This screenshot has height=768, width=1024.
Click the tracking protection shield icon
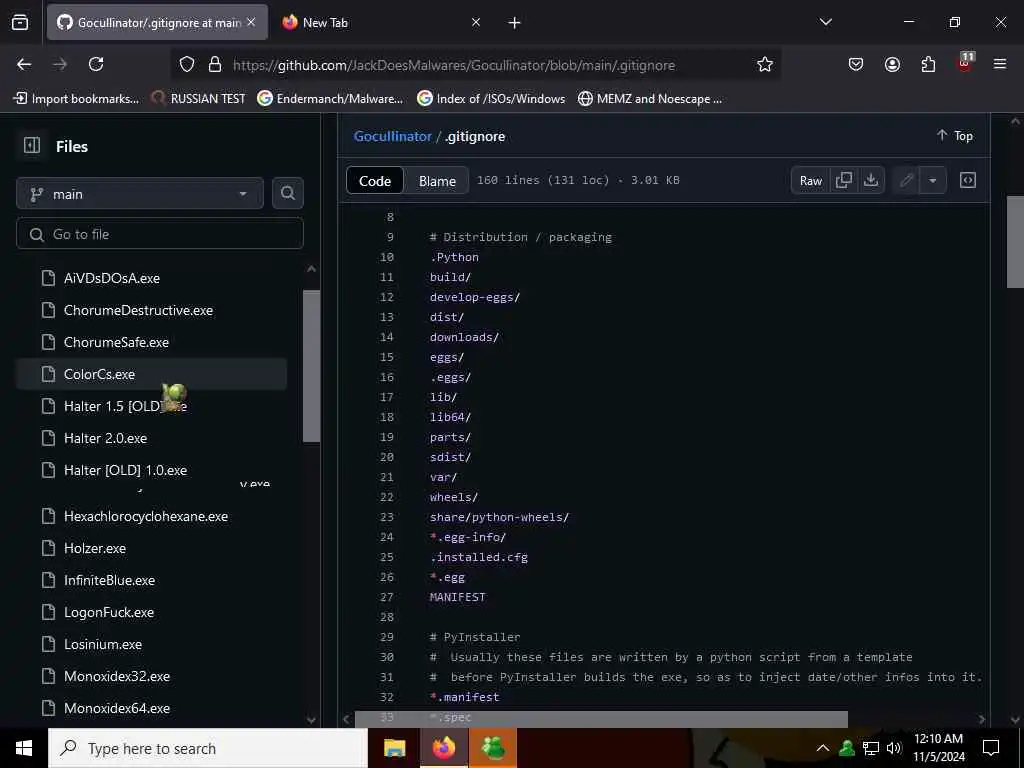pyautogui.click(x=187, y=64)
